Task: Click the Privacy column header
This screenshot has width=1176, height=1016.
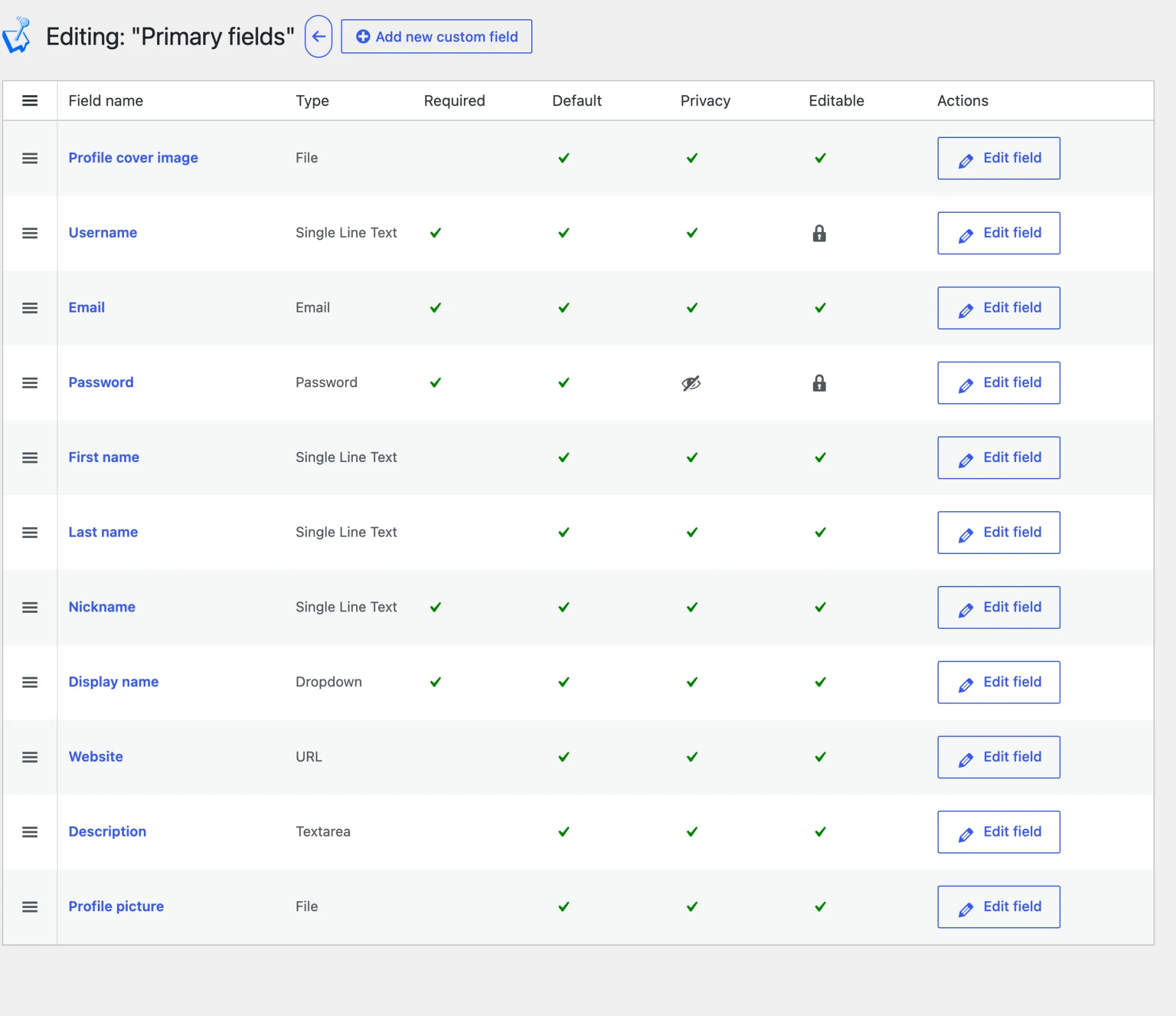Action: coord(706,100)
